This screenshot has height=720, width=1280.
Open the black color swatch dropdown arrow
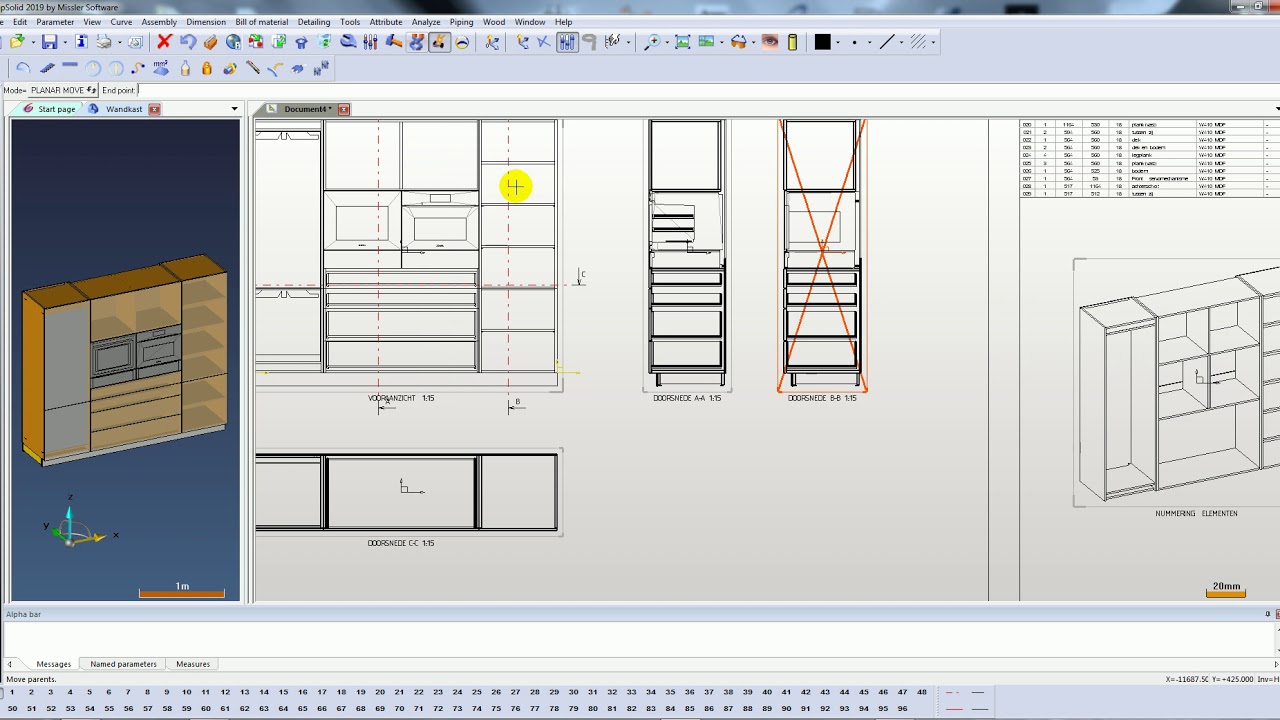point(838,42)
